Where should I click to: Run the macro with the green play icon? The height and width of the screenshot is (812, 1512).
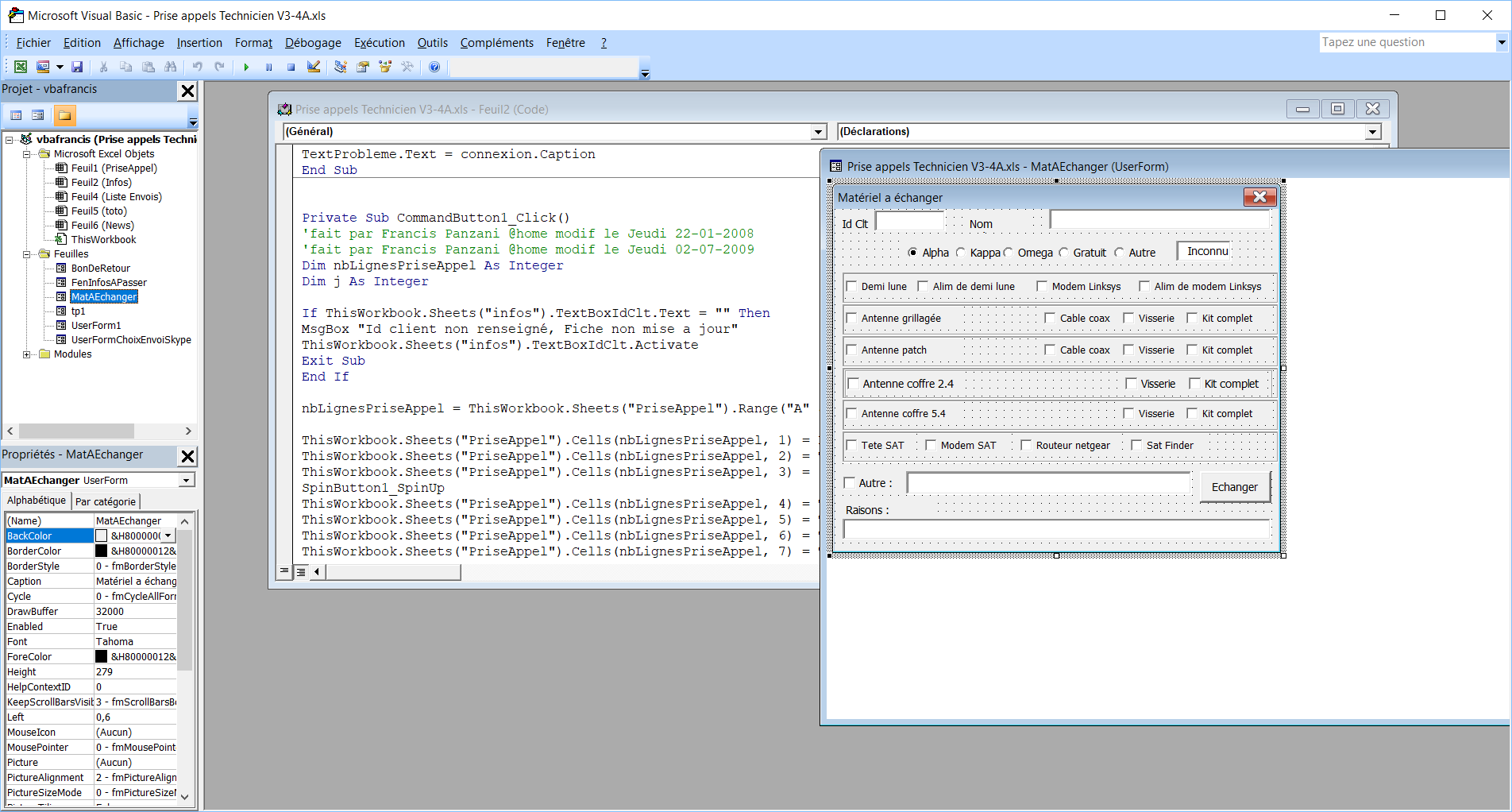click(x=246, y=67)
